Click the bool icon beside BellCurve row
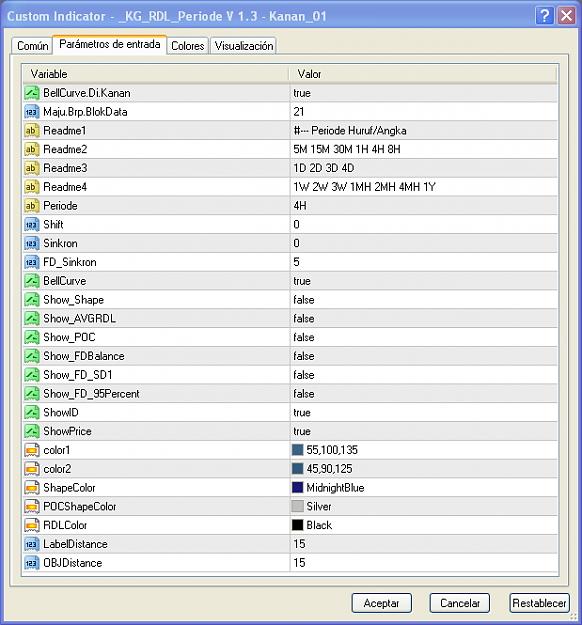582x625 pixels. click(31, 281)
